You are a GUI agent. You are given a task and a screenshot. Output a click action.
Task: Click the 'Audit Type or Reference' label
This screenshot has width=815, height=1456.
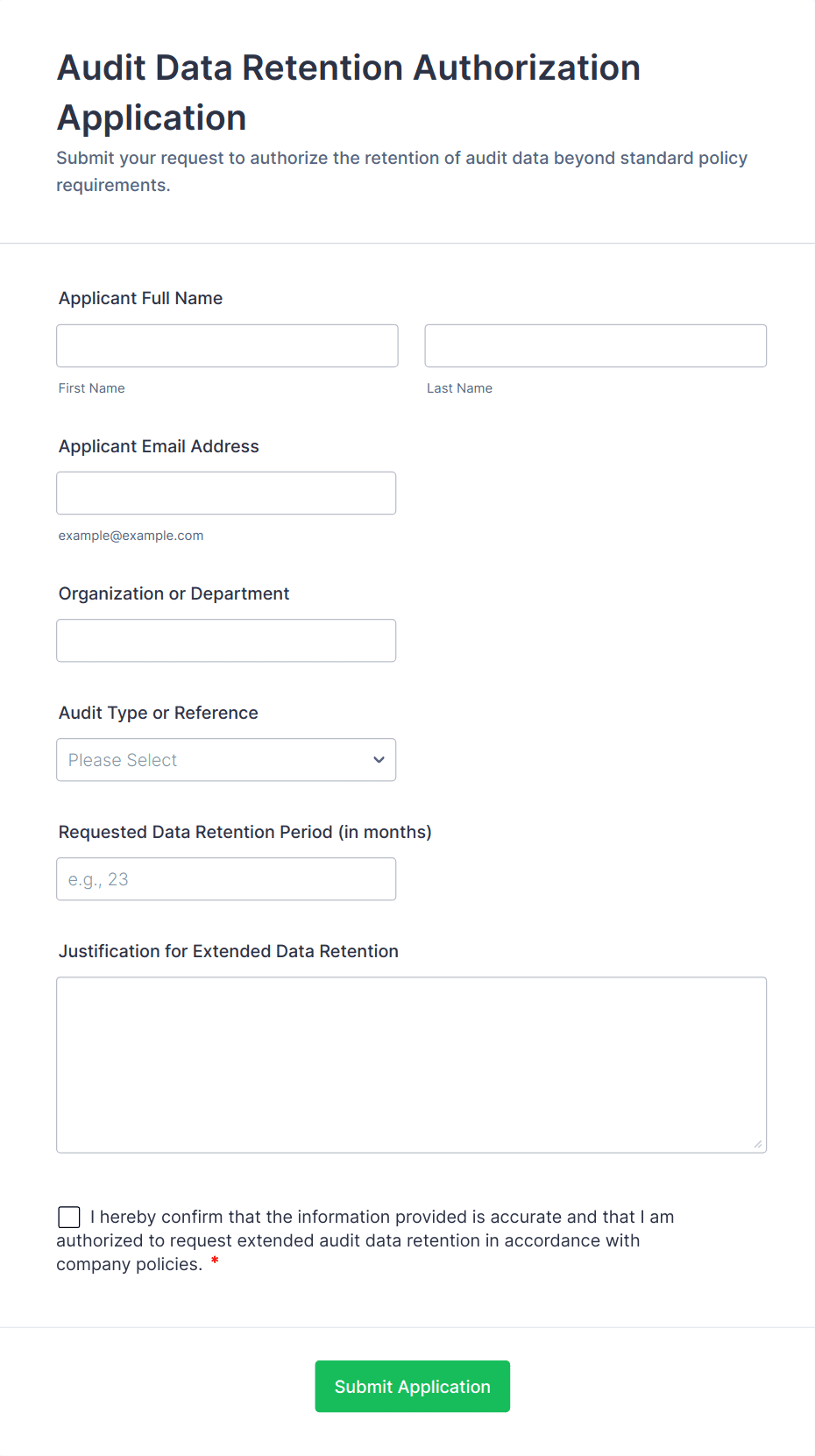(x=159, y=713)
